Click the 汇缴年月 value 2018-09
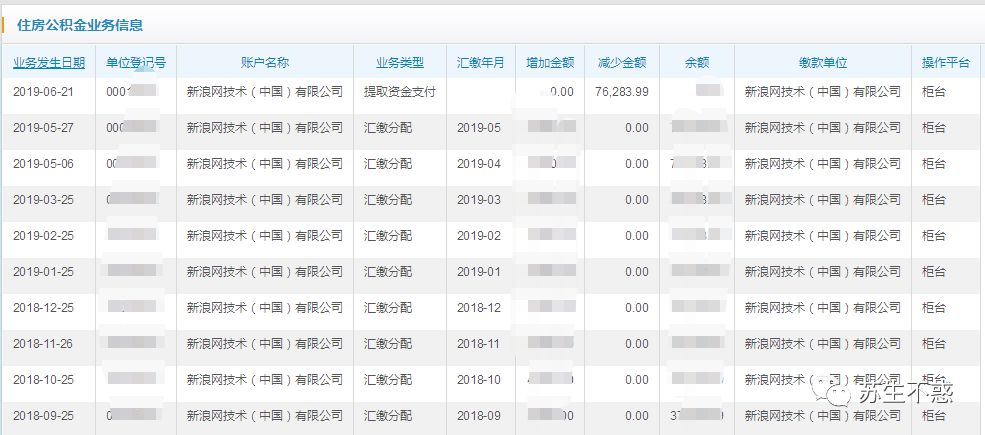Screen dimensions: 985x435 [x=479, y=416]
